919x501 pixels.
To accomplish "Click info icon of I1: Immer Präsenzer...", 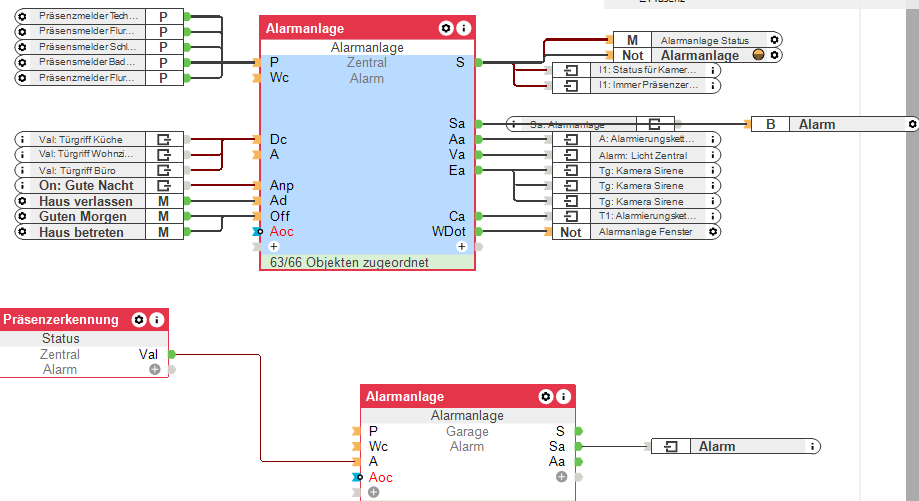I will point(713,86).
